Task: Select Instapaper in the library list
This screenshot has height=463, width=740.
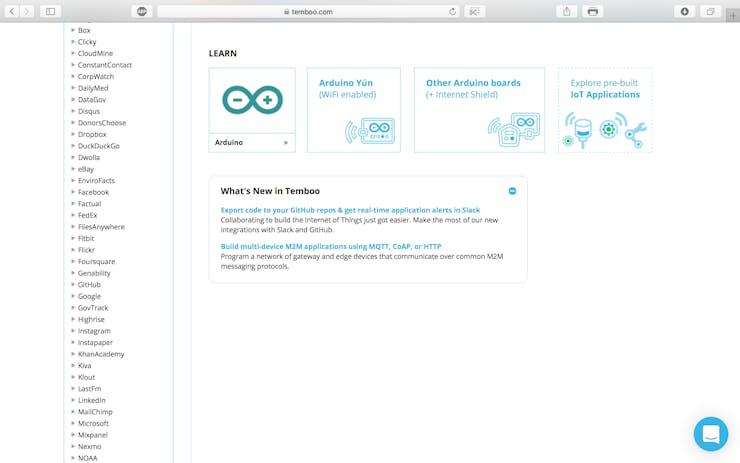Action: coord(95,343)
